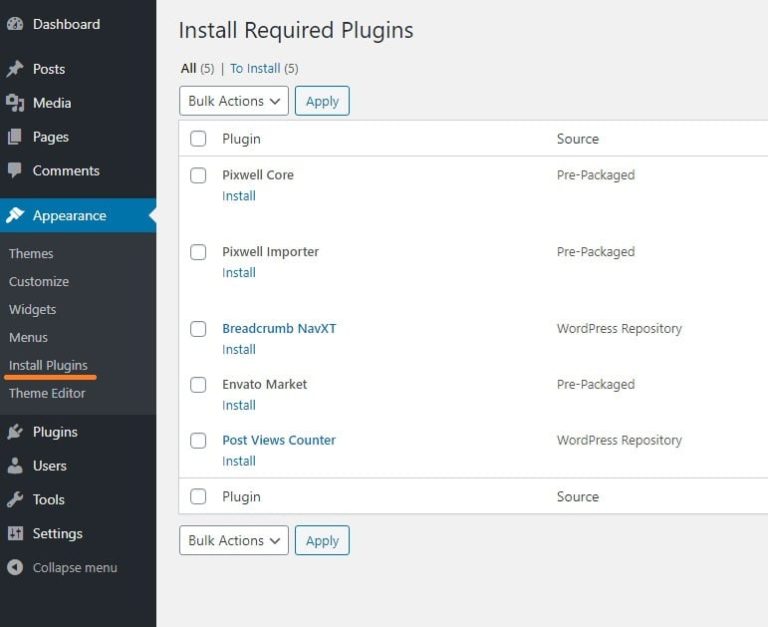The image size is (768, 627).
Task: Tick the Breadcrumb NavXT checkbox
Action: pyautogui.click(x=198, y=329)
